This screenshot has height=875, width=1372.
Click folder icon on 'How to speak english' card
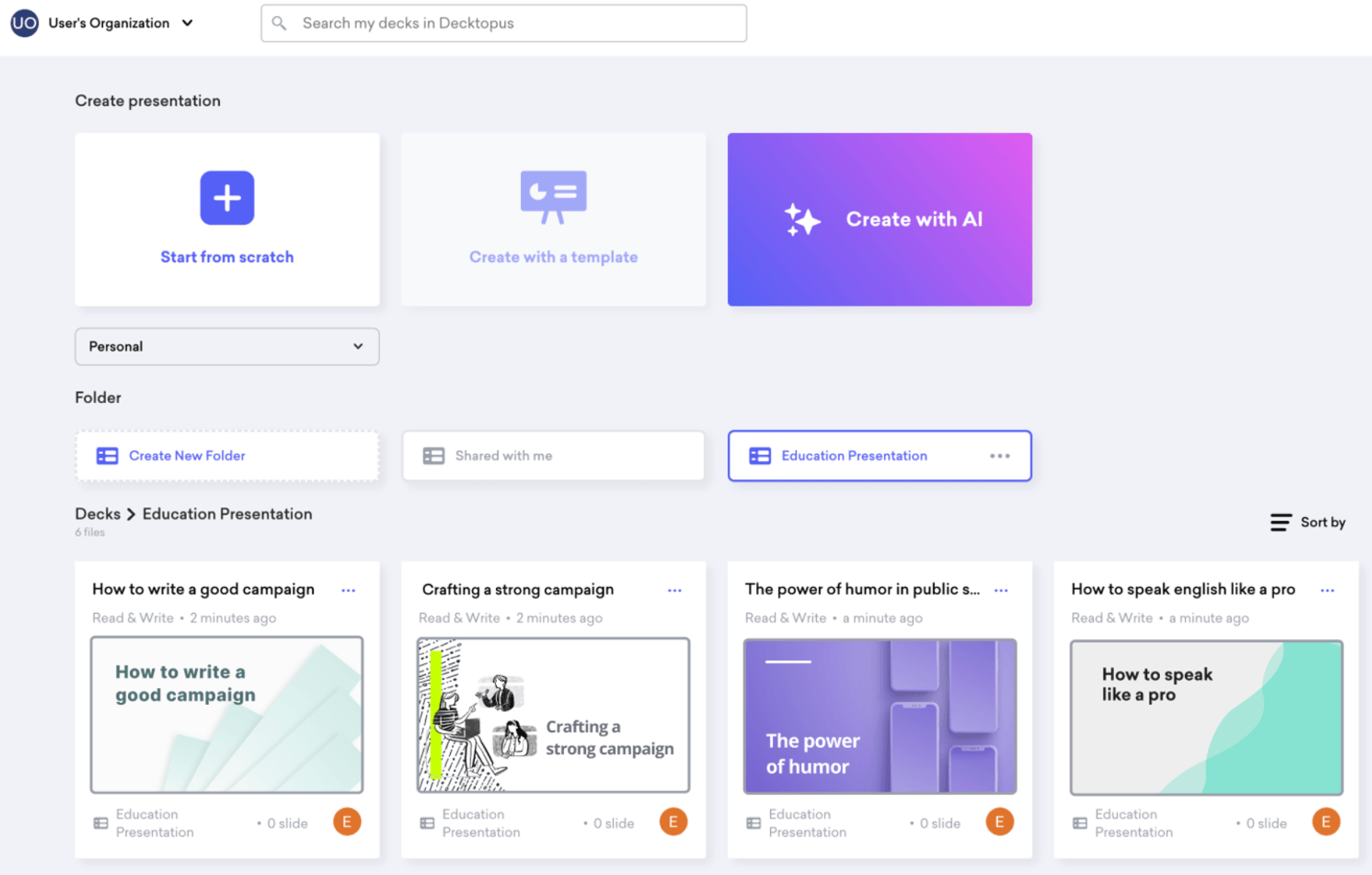tap(1080, 823)
